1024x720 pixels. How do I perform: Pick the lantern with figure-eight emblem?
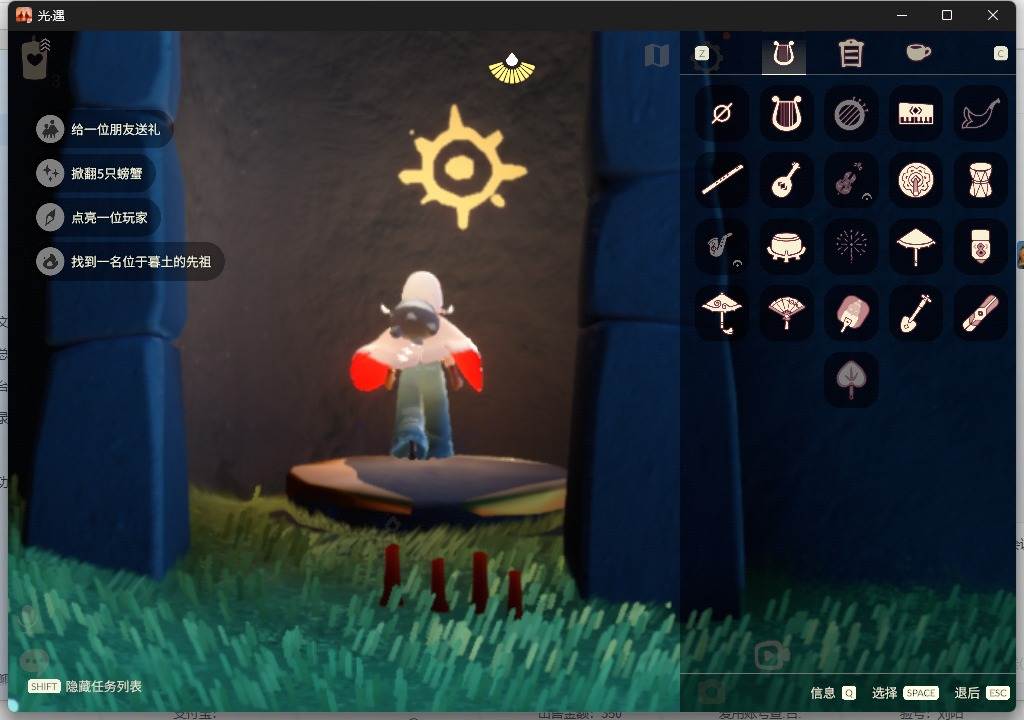pyautogui.click(x=980, y=246)
